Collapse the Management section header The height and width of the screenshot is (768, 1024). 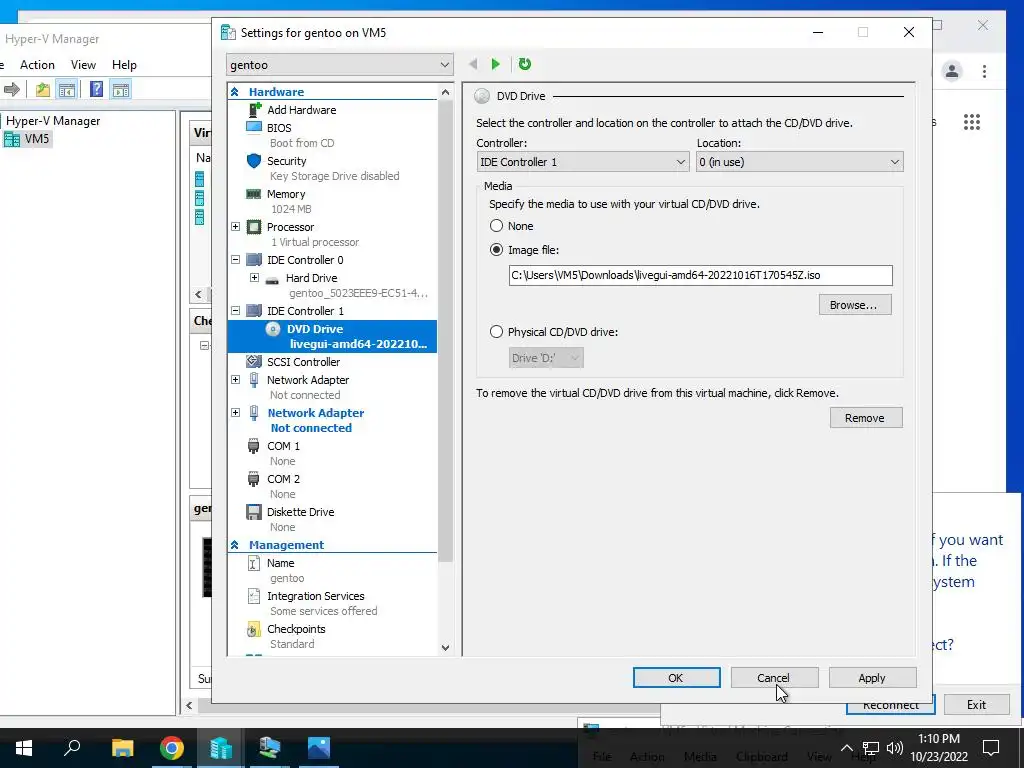(234, 545)
